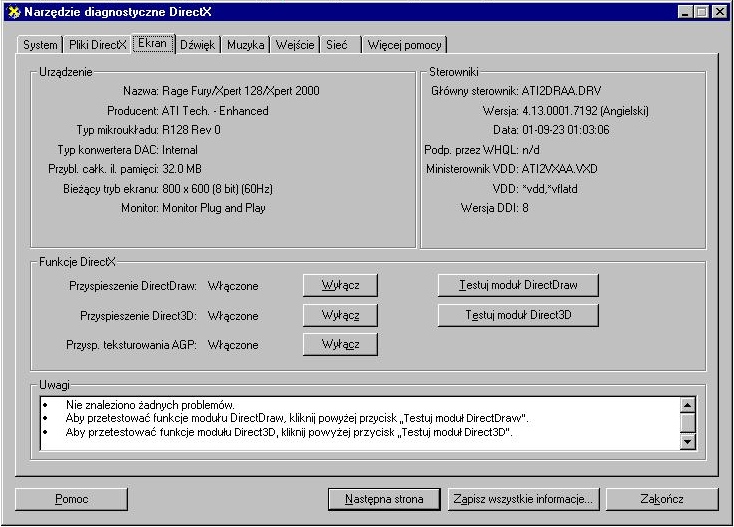
Task: Click producer value ATI Tech. - Enhanced
Action: (x=215, y=111)
